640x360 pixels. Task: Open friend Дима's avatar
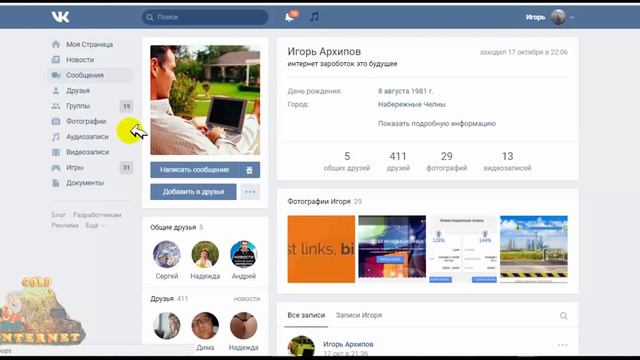(205, 326)
